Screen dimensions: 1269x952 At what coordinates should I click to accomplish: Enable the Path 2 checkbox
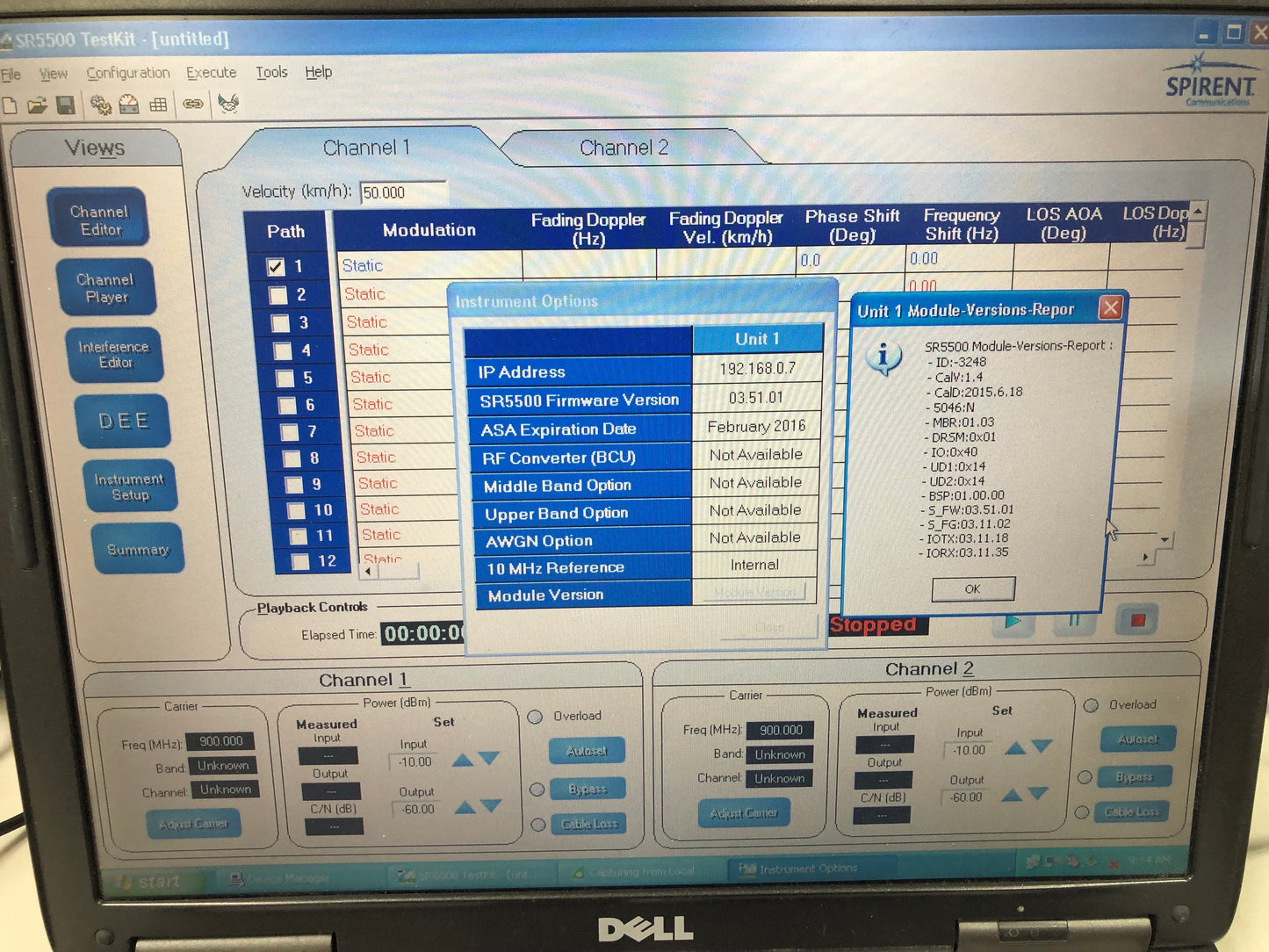coord(278,295)
